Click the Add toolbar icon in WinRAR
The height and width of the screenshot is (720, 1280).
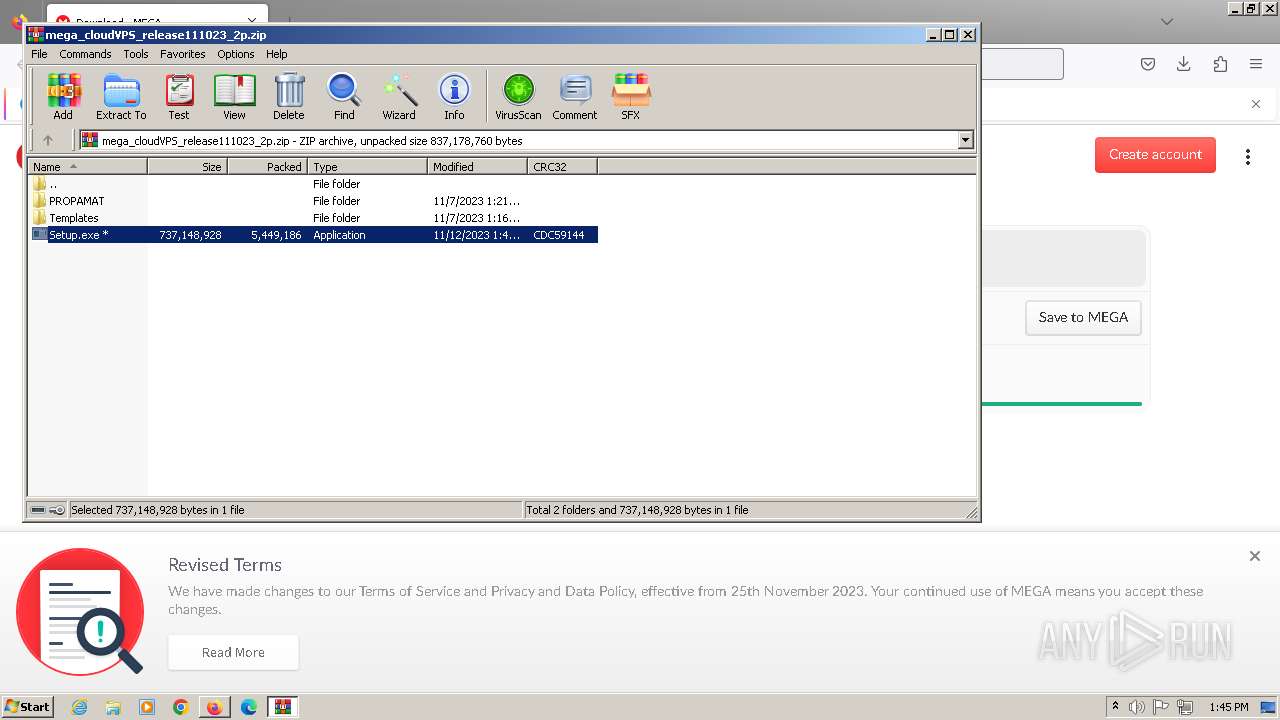63,97
